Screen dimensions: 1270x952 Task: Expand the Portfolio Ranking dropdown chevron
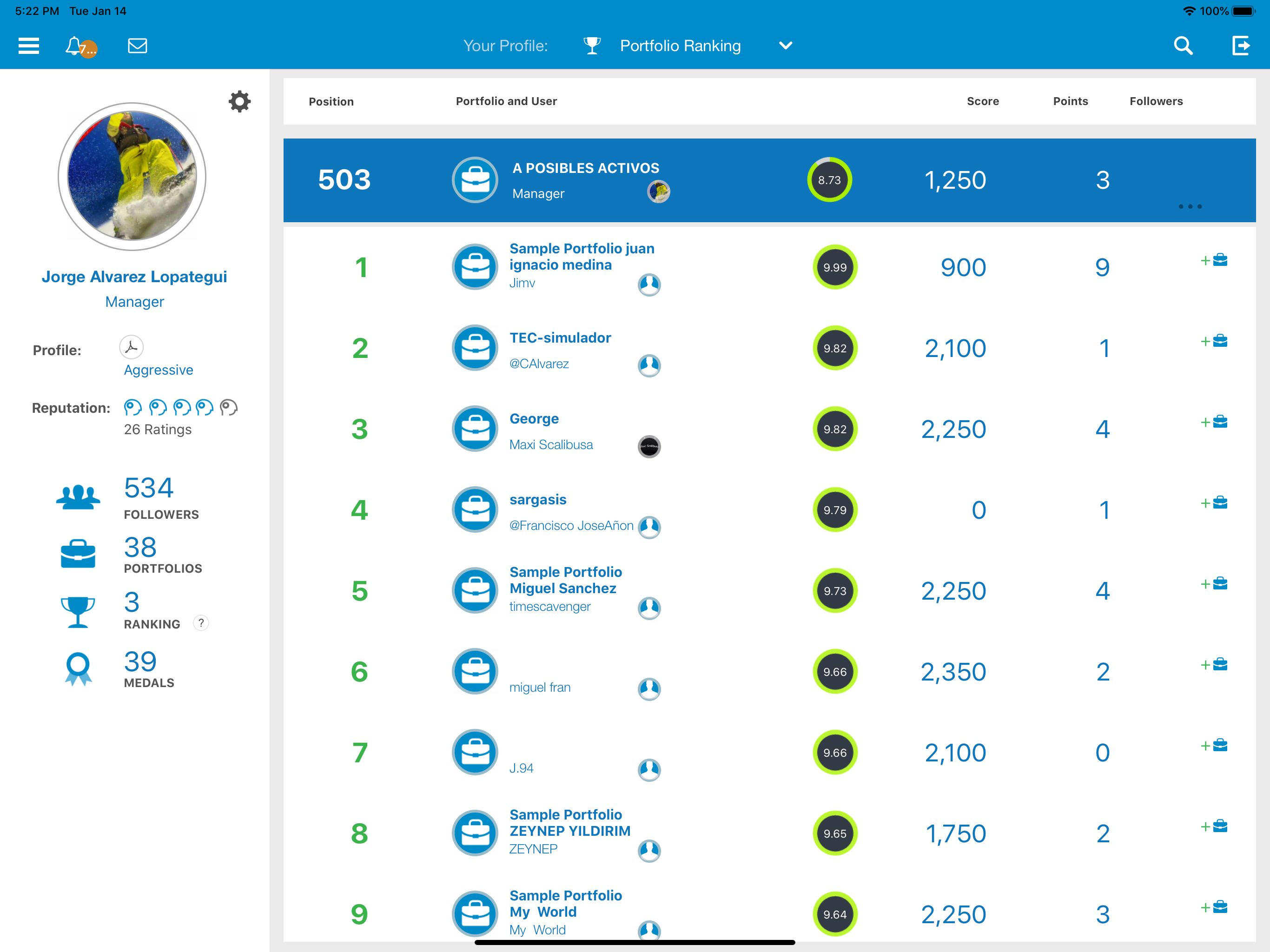tap(786, 46)
